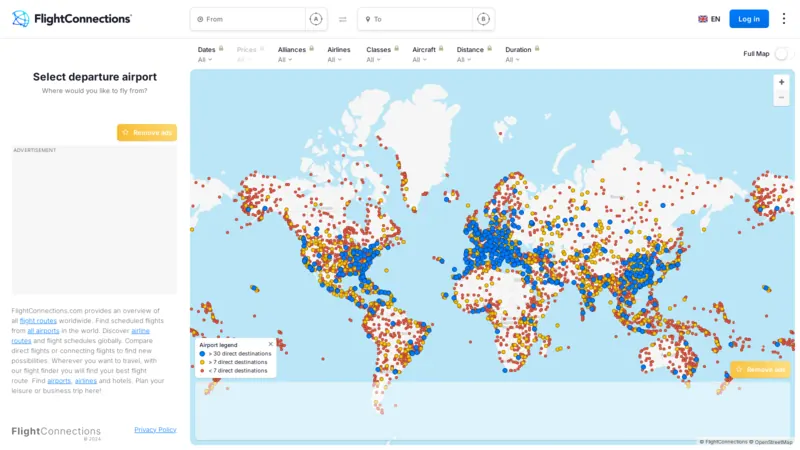
Task: Expand the Classes filter dropdown
Action: click(373, 60)
